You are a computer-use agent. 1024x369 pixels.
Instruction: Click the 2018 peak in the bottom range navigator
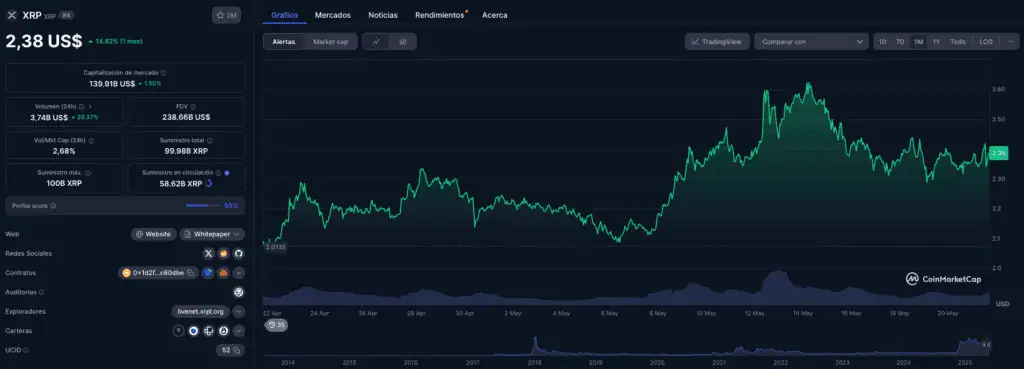[534, 344]
